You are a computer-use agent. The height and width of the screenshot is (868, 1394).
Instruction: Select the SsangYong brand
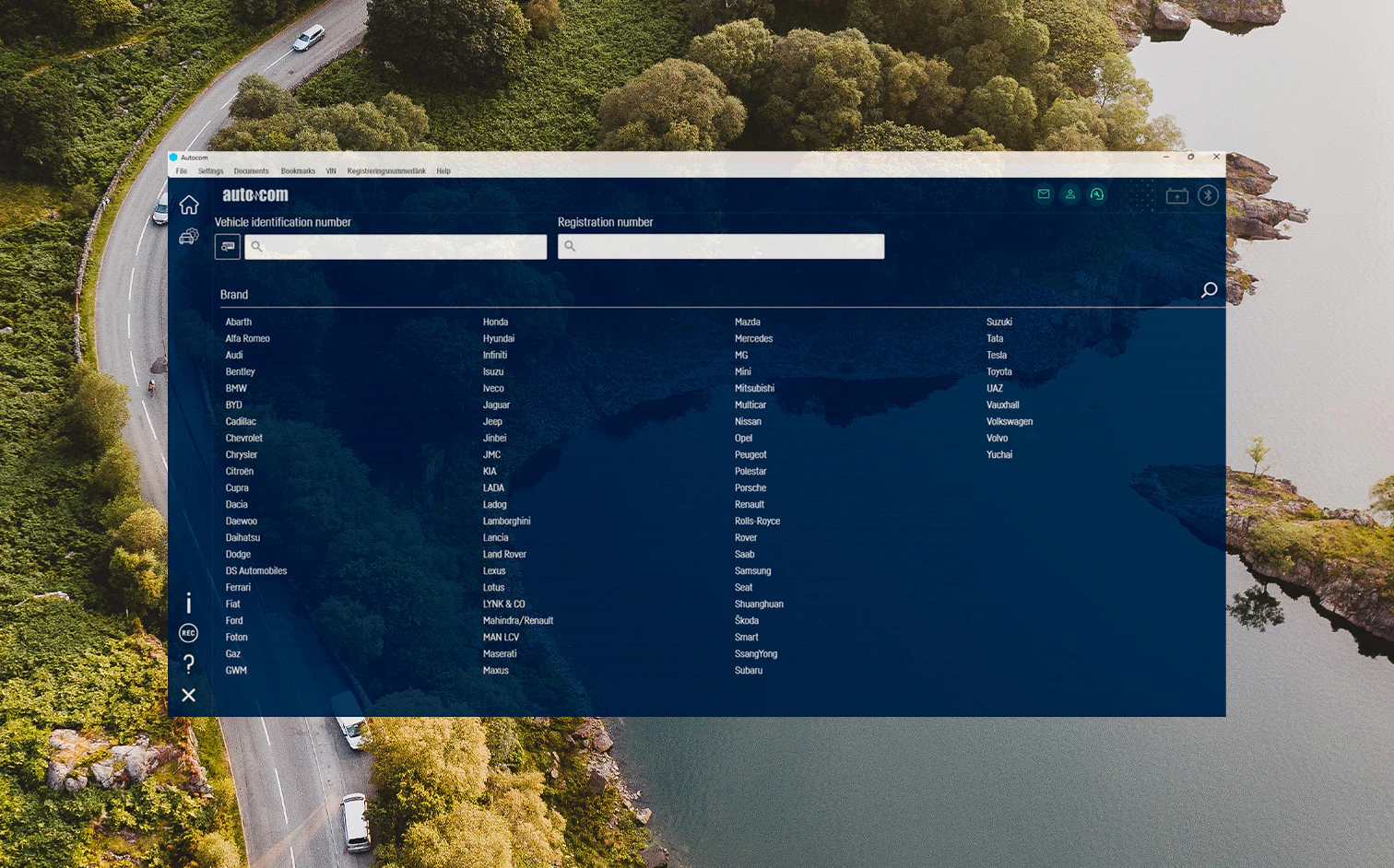click(756, 653)
